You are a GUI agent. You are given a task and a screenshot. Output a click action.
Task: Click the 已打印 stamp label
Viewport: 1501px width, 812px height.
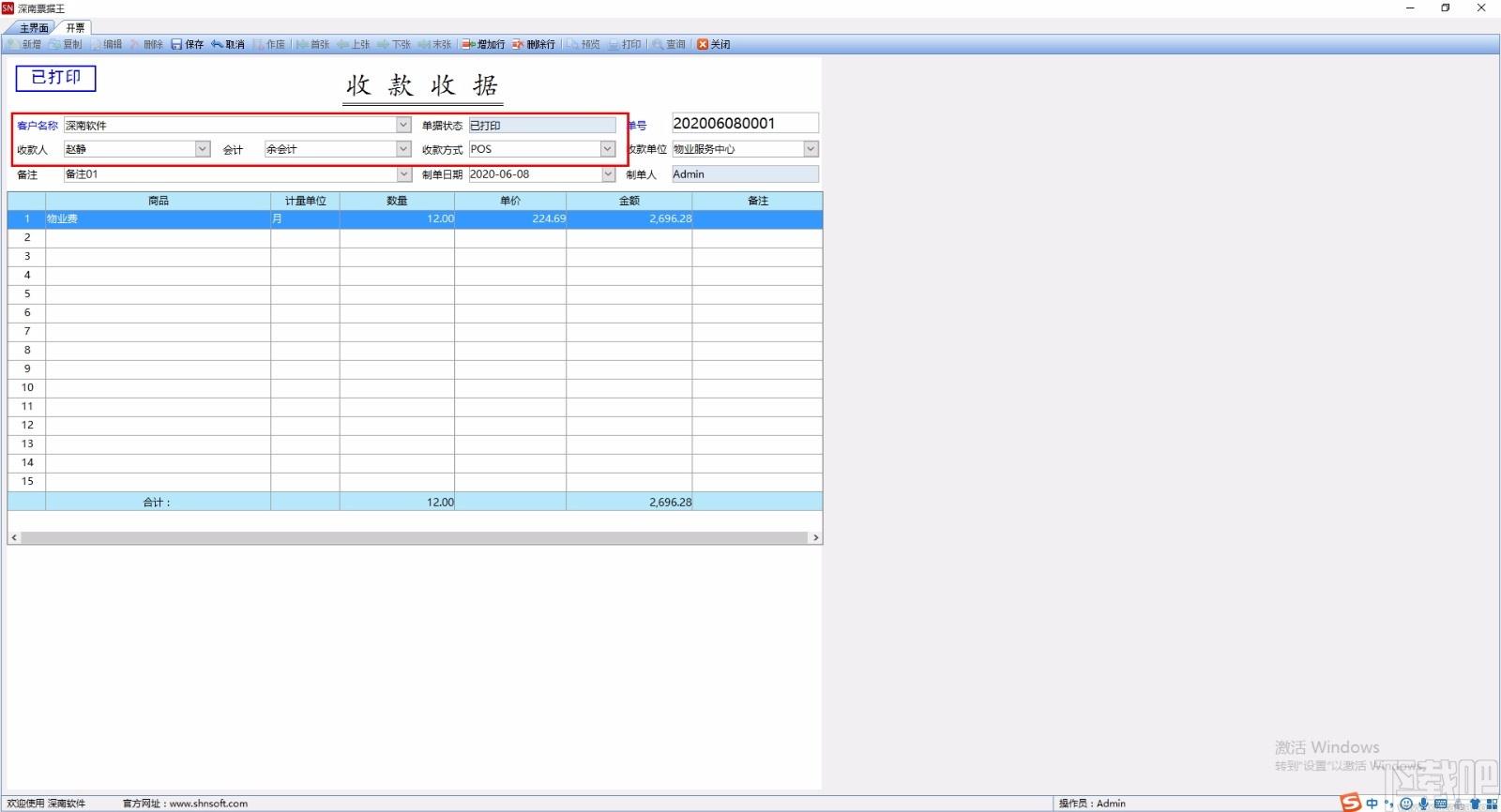point(56,78)
